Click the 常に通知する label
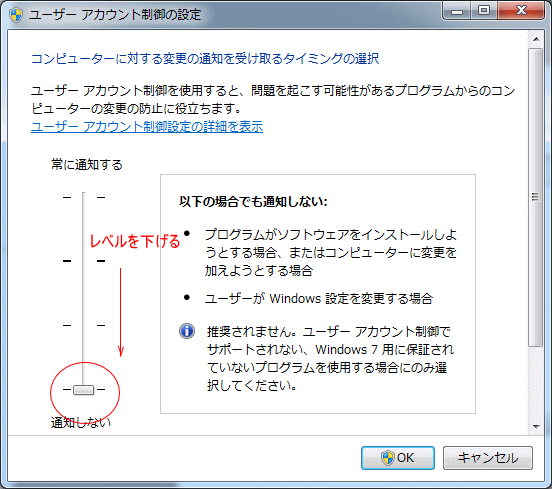Viewport: 552px width, 489px height. [x=87, y=164]
